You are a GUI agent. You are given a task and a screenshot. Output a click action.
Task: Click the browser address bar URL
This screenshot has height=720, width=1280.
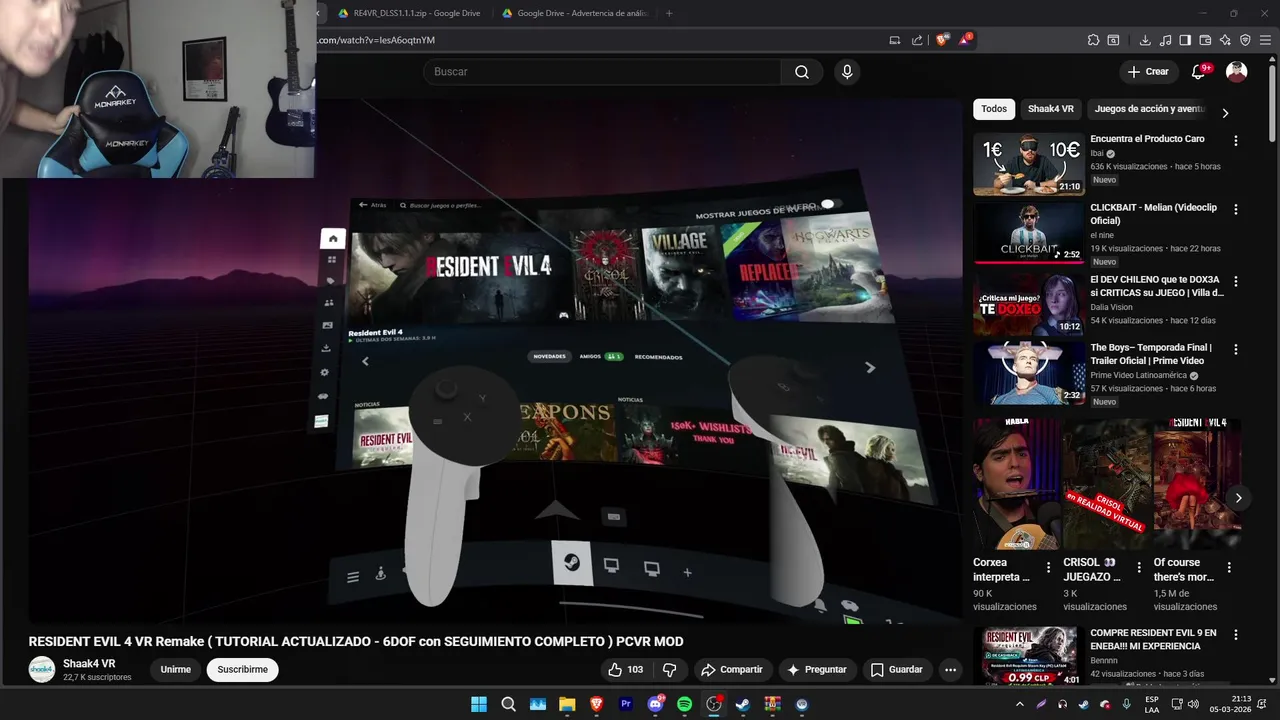tap(377, 40)
